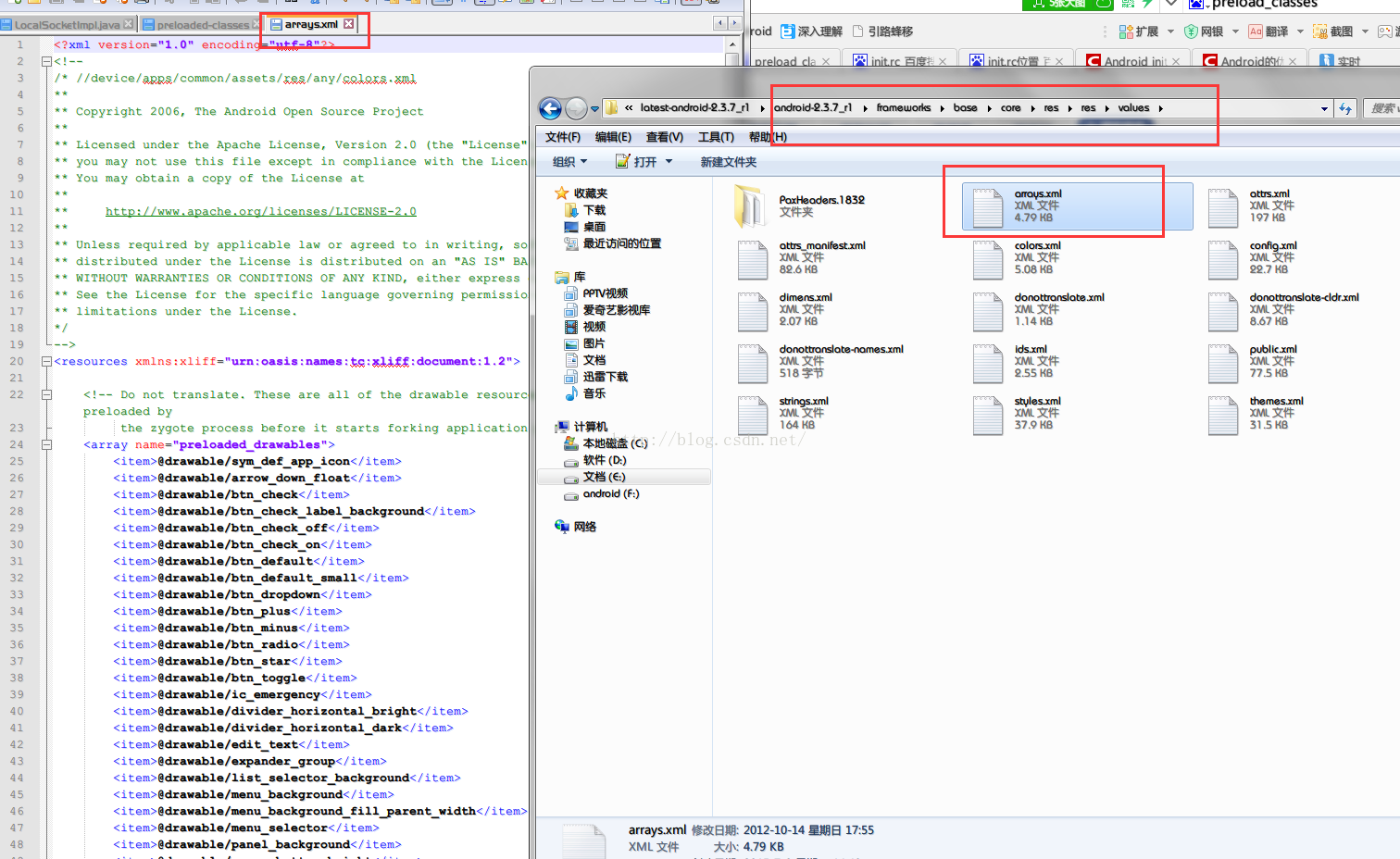Click the browser 网银 shield icon
The height and width of the screenshot is (859, 1400).
(1191, 31)
